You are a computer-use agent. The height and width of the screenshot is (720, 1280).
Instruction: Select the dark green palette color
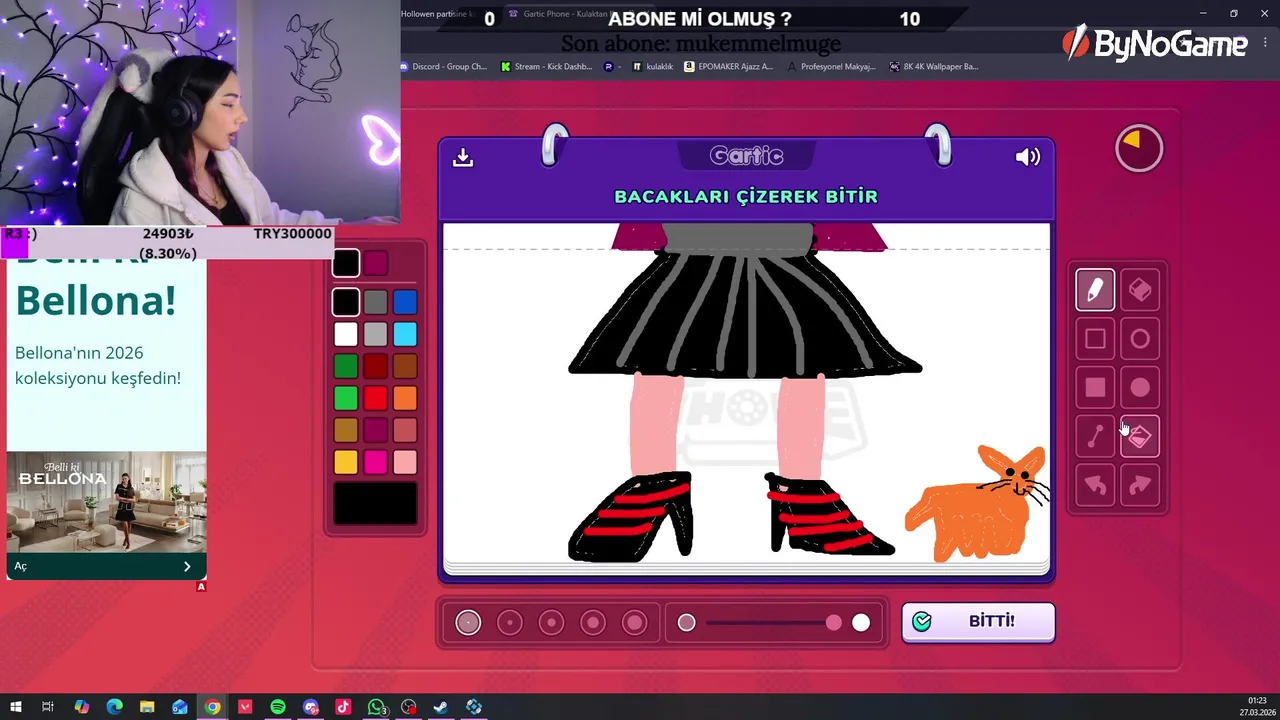click(x=346, y=366)
